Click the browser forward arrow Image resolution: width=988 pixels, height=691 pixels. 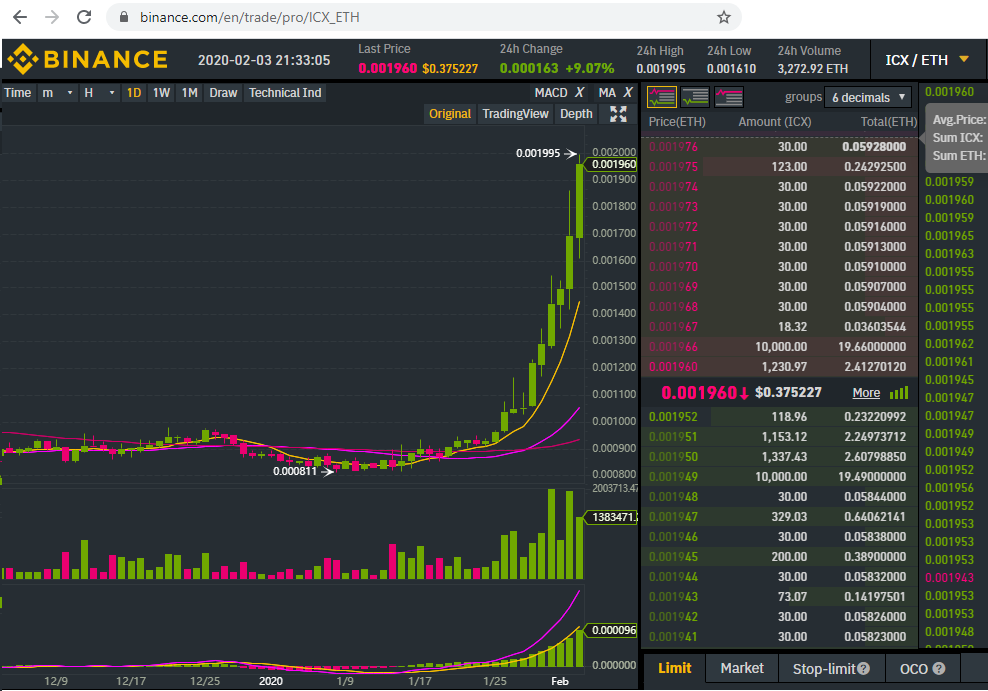point(52,17)
